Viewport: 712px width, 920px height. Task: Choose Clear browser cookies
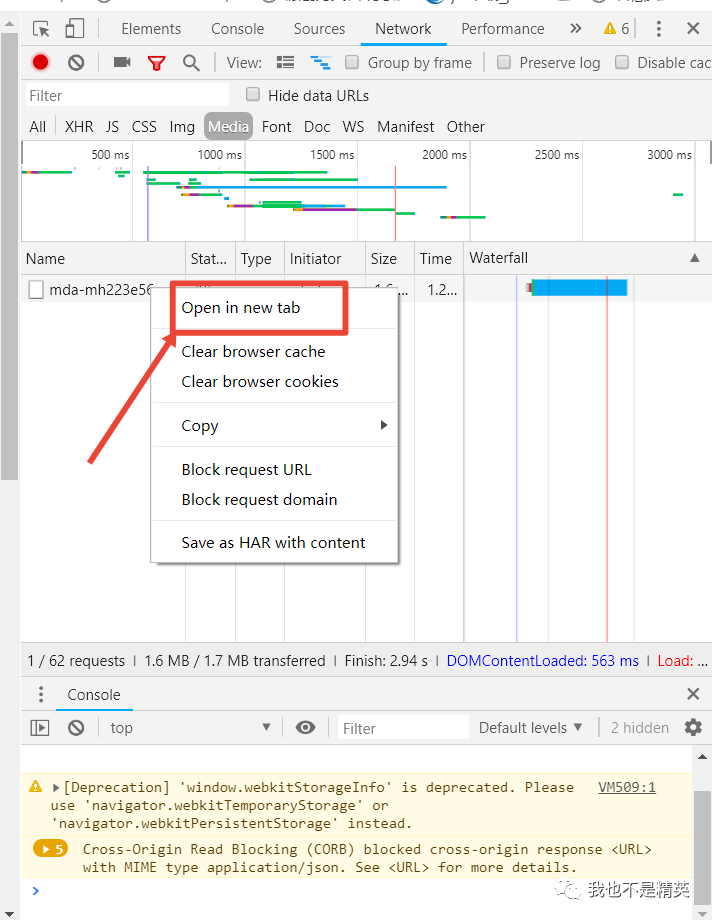tap(274, 381)
